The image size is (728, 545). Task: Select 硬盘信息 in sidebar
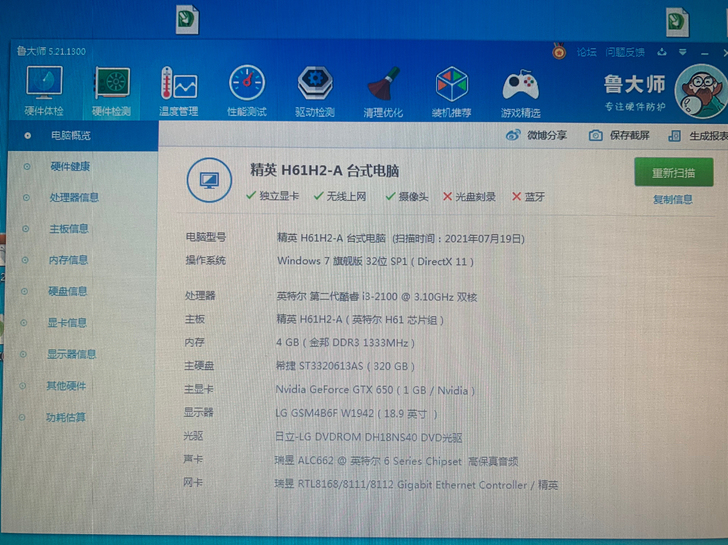[67, 291]
